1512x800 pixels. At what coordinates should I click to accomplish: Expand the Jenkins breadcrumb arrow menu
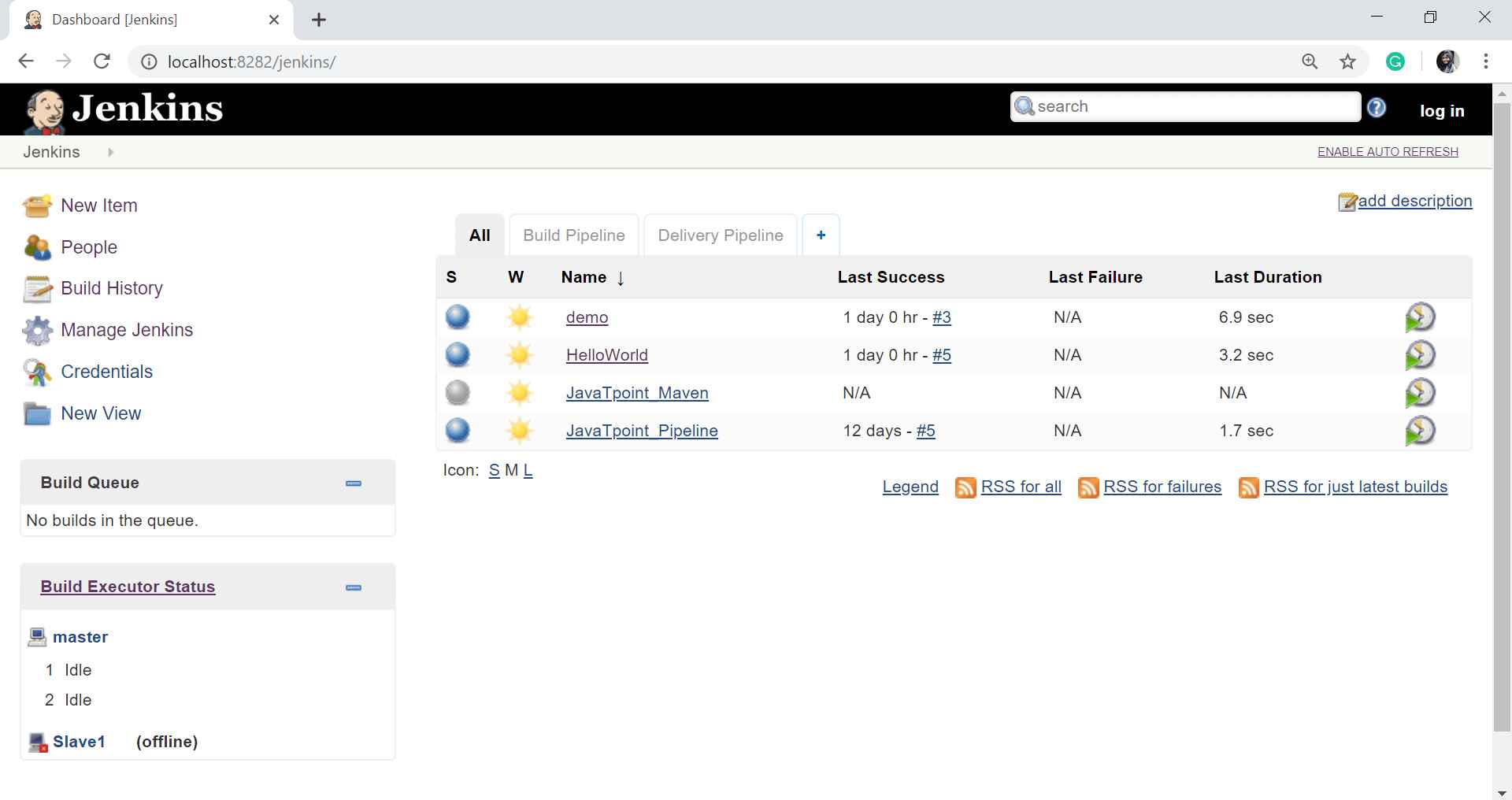click(x=110, y=152)
